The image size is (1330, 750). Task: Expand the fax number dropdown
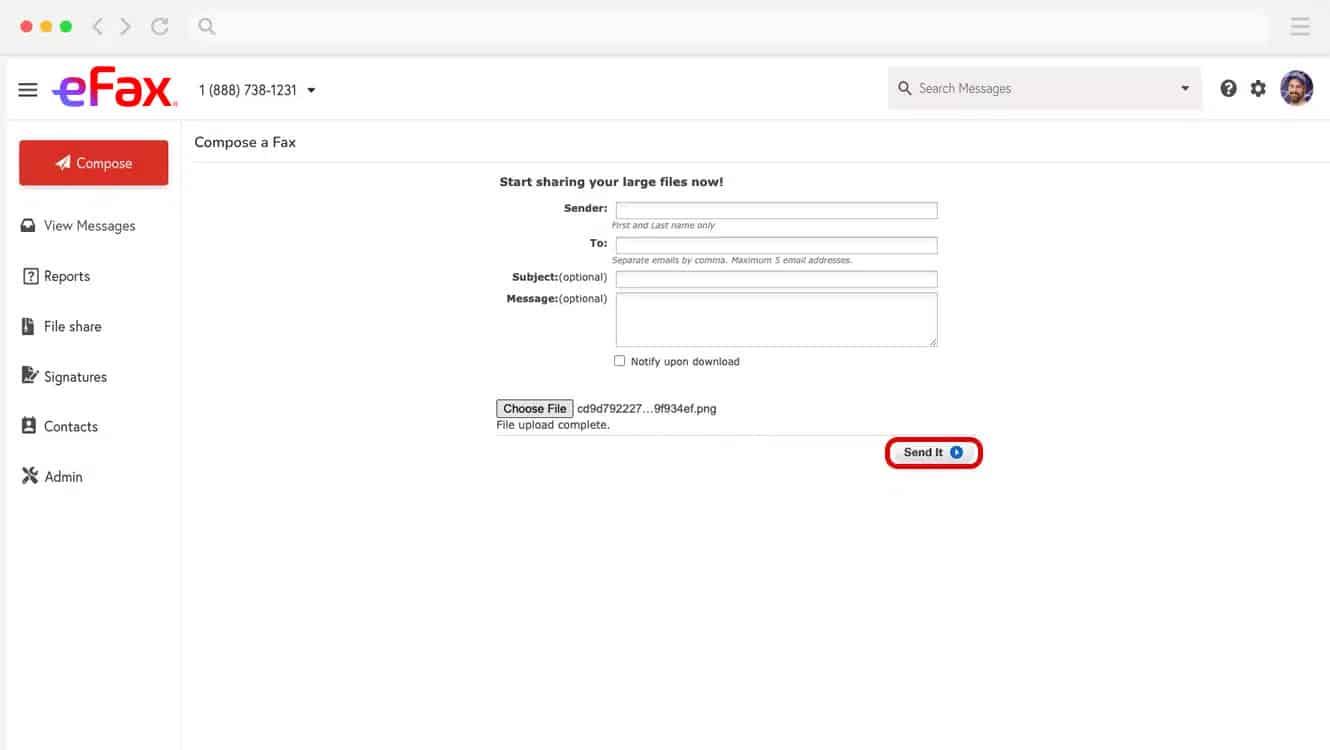point(311,89)
